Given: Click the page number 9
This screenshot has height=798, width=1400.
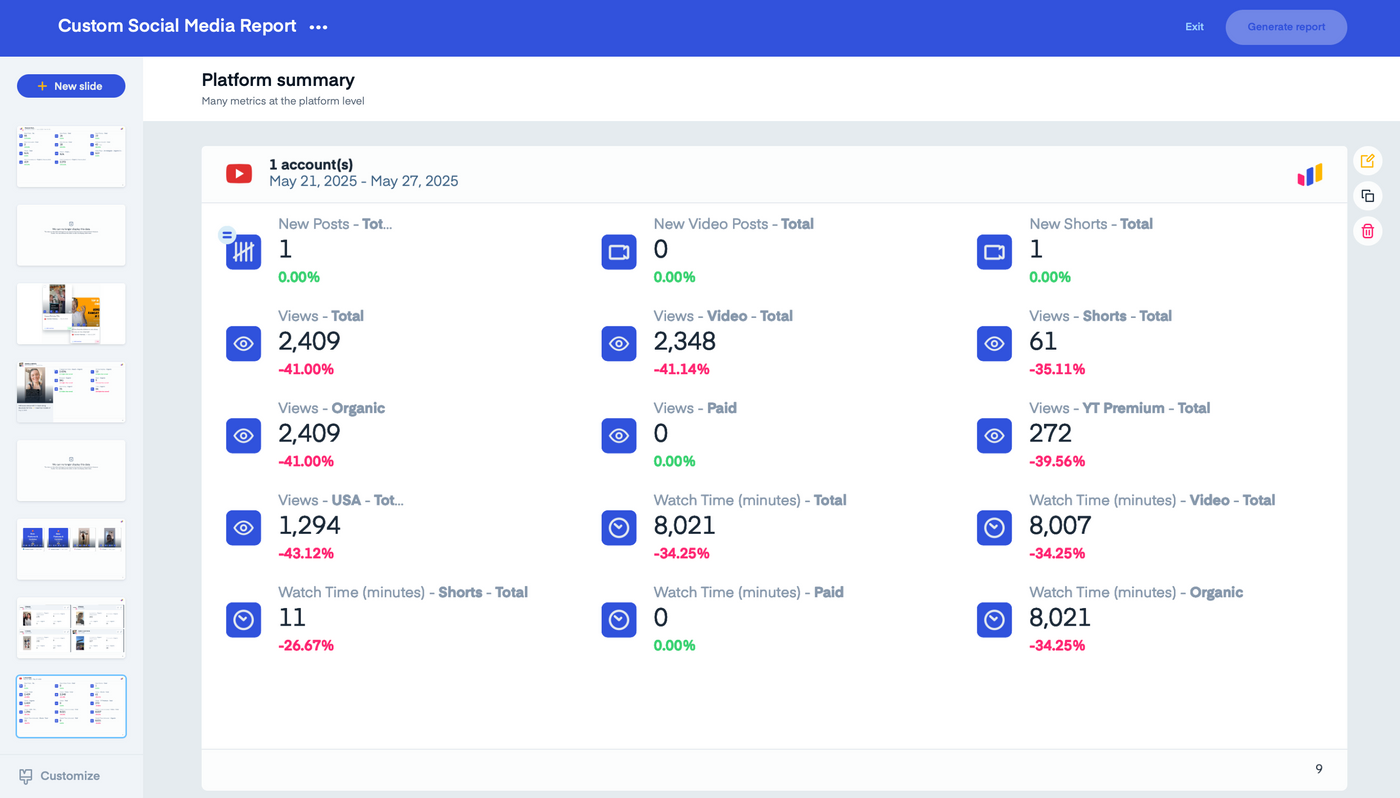Looking at the screenshot, I should coord(1319,769).
